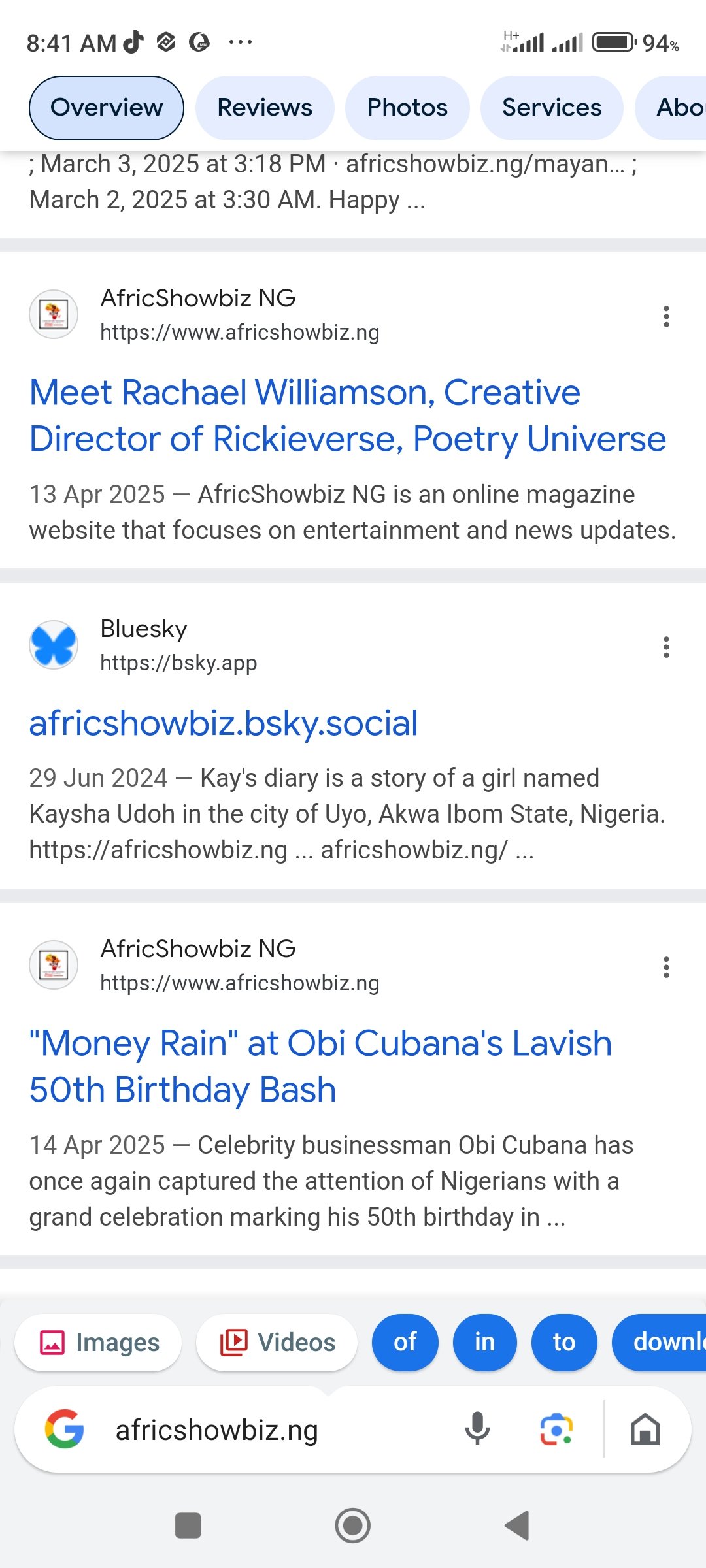Viewport: 706px width, 1568px height.
Task: Filter results by Images
Action: 99,1343
